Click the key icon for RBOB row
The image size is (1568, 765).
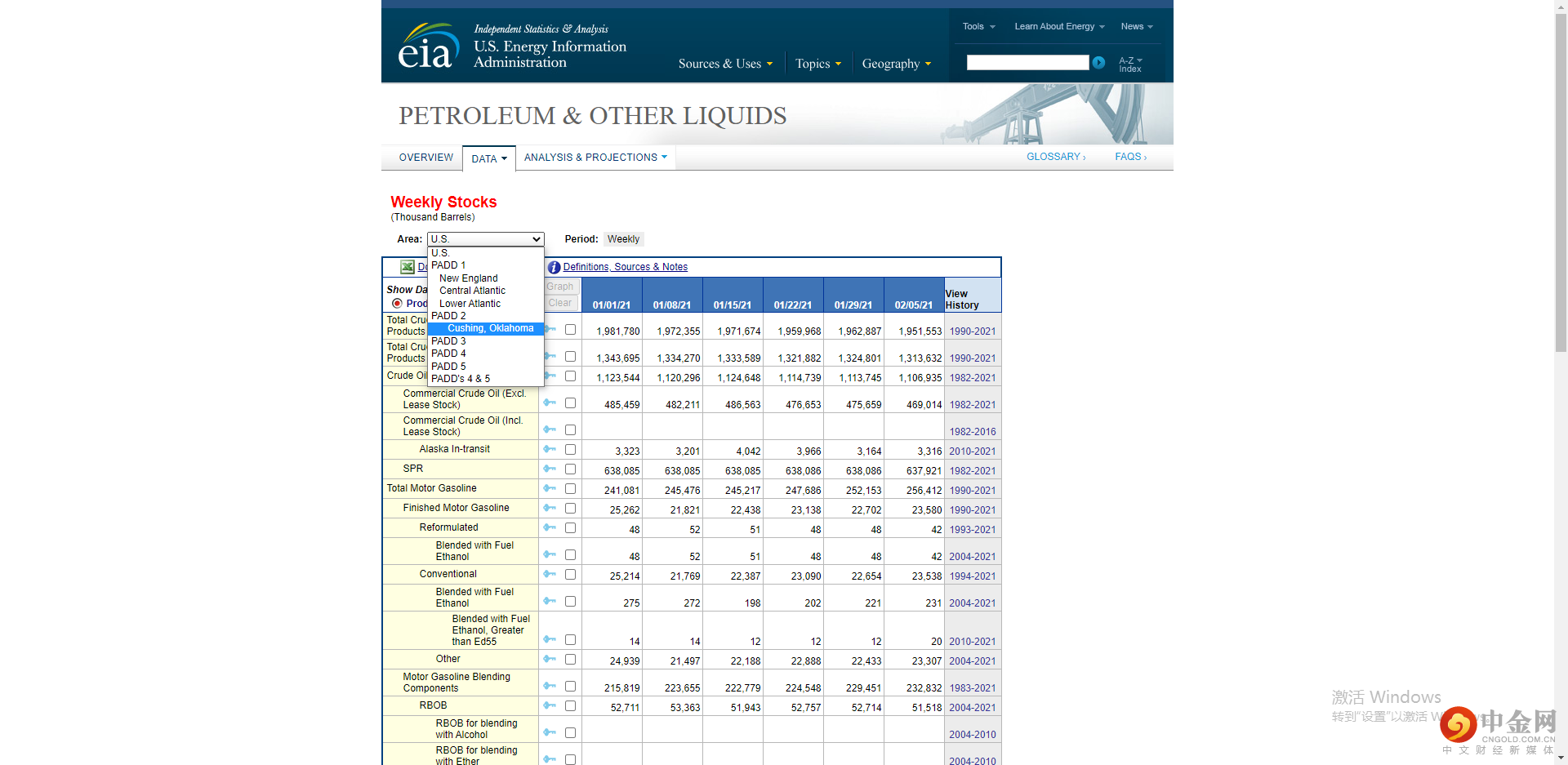click(x=550, y=706)
